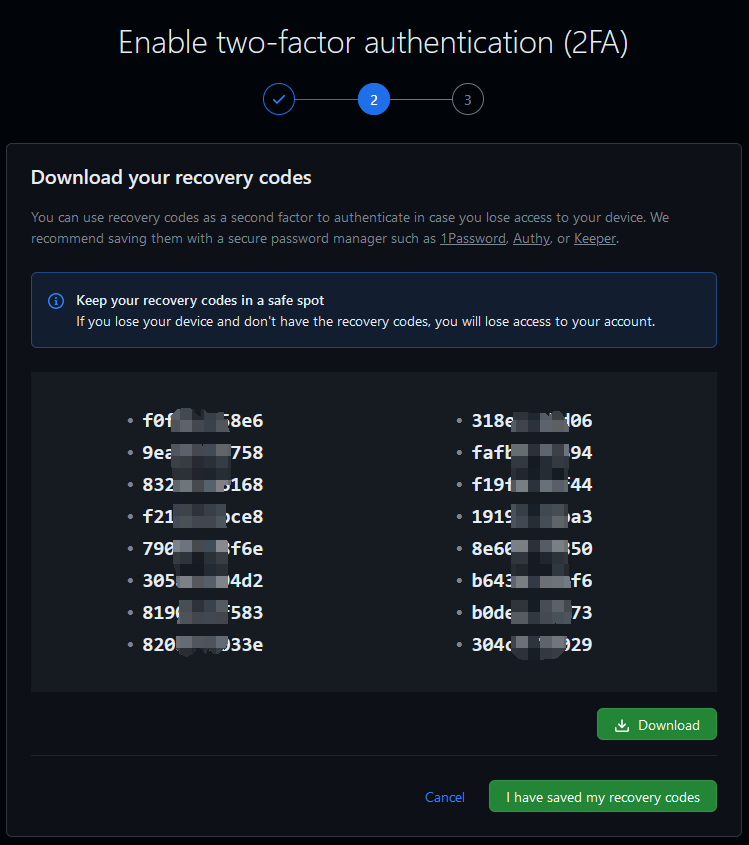Click the recovery code starting with 318e
The width and height of the screenshot is (749, 845).
pyautogui.click(x=532, y=421)
